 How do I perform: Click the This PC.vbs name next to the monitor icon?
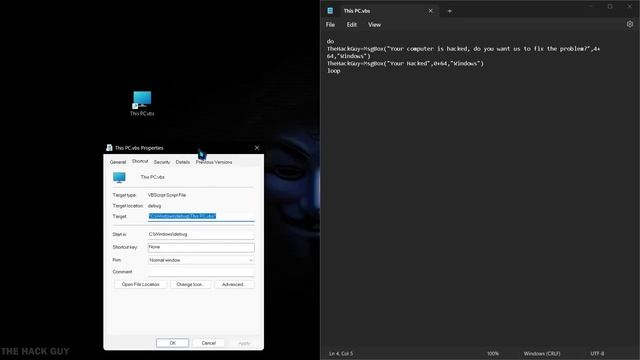coord(153,177)
